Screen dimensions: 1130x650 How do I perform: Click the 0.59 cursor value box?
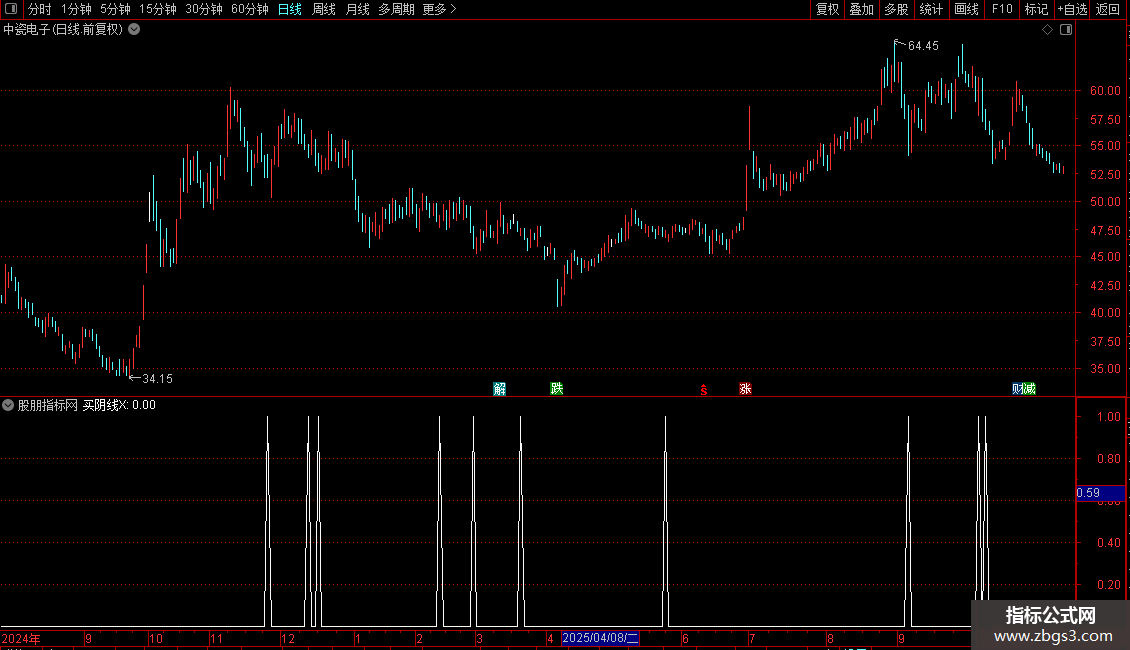click(x=1100, y=493)
